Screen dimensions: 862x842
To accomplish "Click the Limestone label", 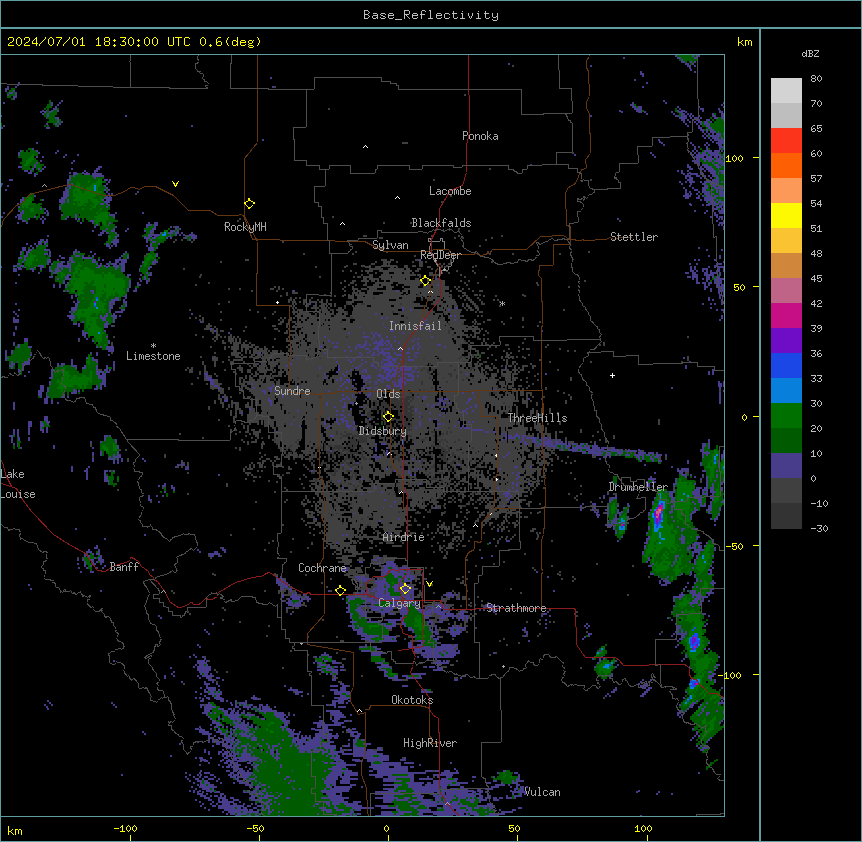I will (x=153, y=356).
